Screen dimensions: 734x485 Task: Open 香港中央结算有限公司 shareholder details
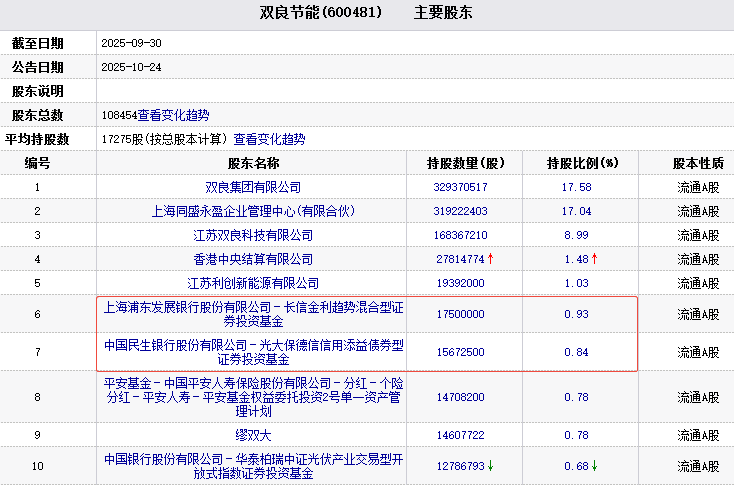(252, 259)
